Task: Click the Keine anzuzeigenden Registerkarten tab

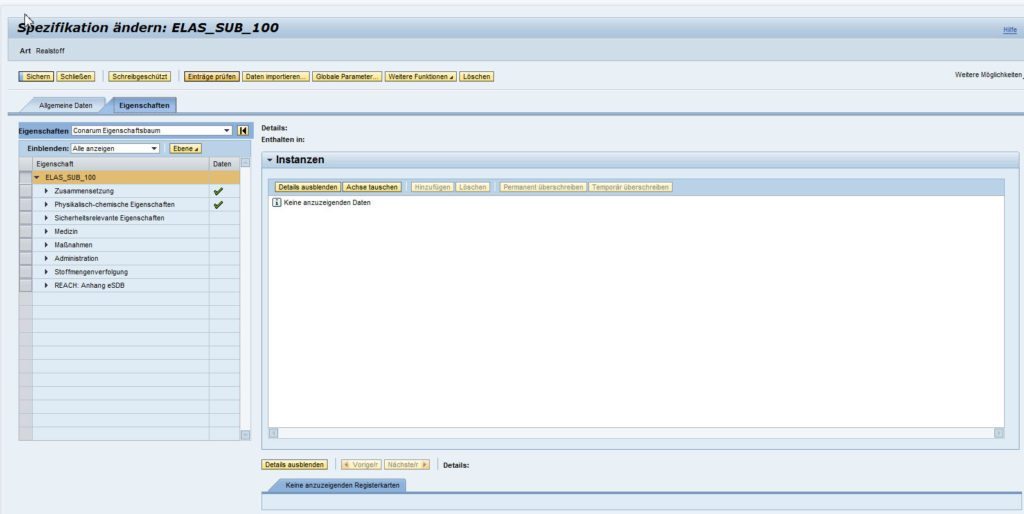Action: (343, 485)
